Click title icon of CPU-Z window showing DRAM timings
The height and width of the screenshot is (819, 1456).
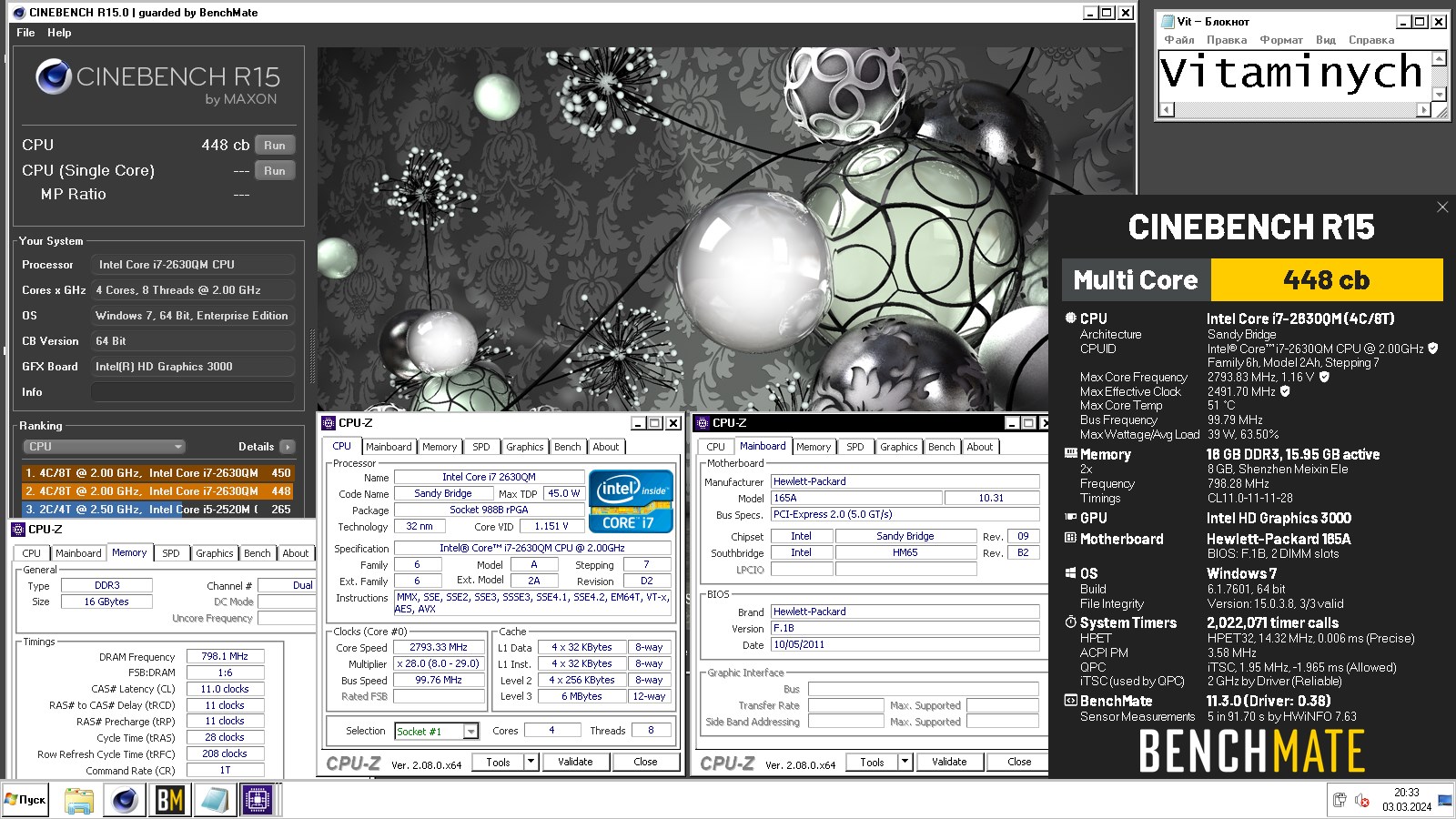(x=18, y=529)
